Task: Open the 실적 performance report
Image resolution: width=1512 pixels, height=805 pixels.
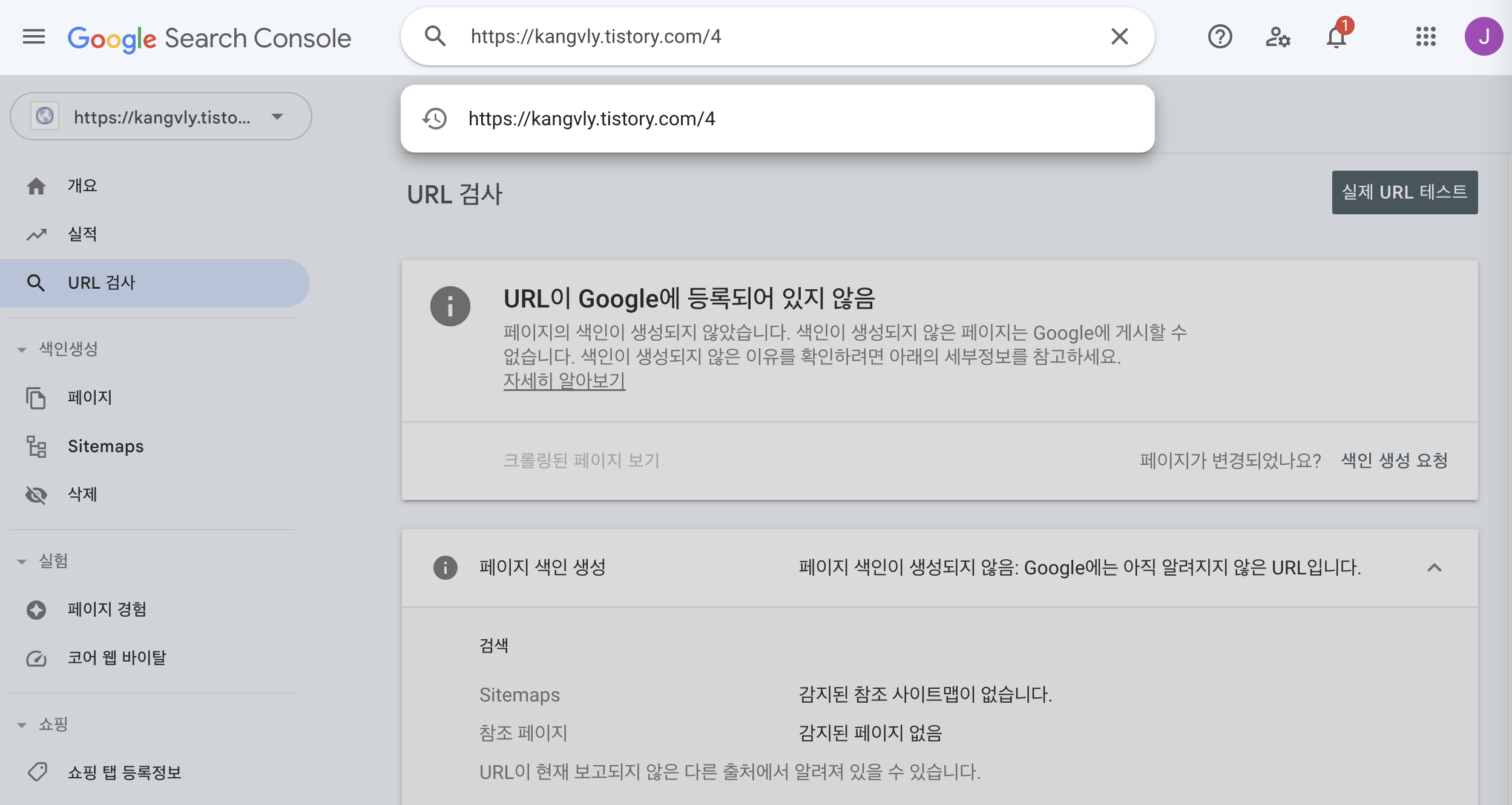Action: [x=155, y=234]
